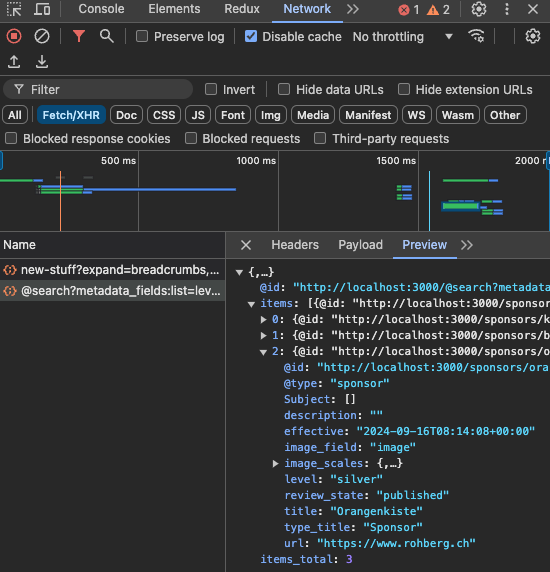Screen dimensions: 550x572
Task: Expand image_scales object
Action: (276, 464)
